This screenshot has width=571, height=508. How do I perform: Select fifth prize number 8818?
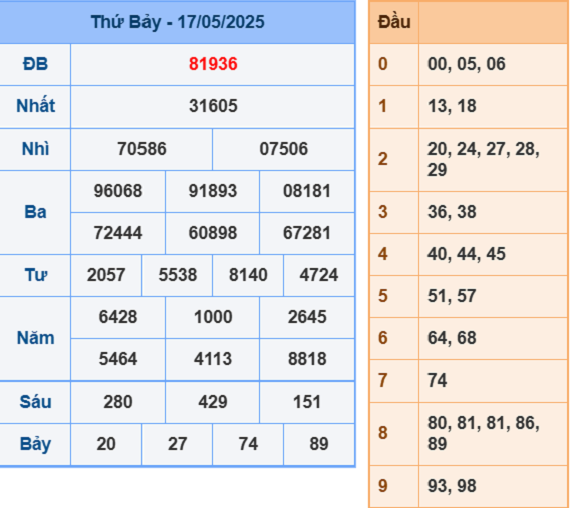(x=307, y=359)
